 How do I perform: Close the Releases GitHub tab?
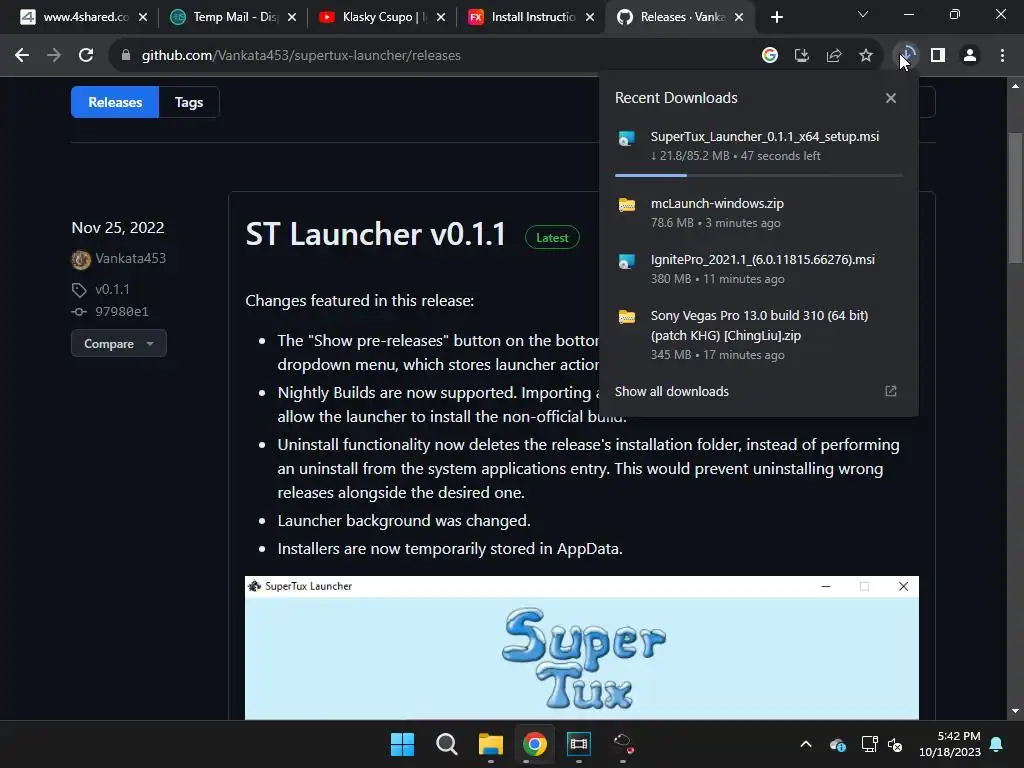(x=739, y=17)
